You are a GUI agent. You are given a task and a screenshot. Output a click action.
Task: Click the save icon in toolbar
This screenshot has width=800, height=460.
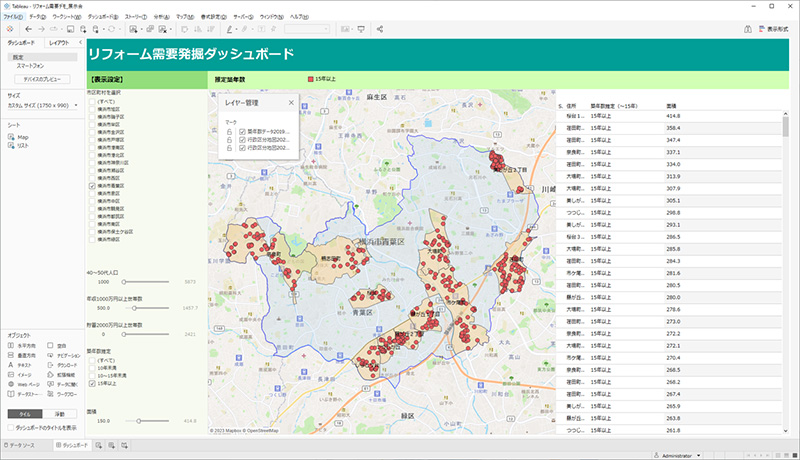70,29
